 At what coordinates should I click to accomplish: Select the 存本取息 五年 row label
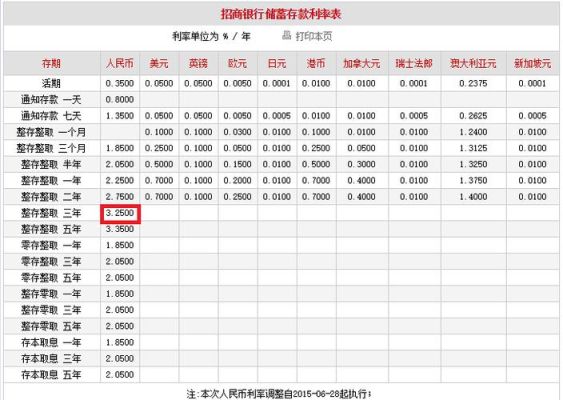[x=51, y=375]
